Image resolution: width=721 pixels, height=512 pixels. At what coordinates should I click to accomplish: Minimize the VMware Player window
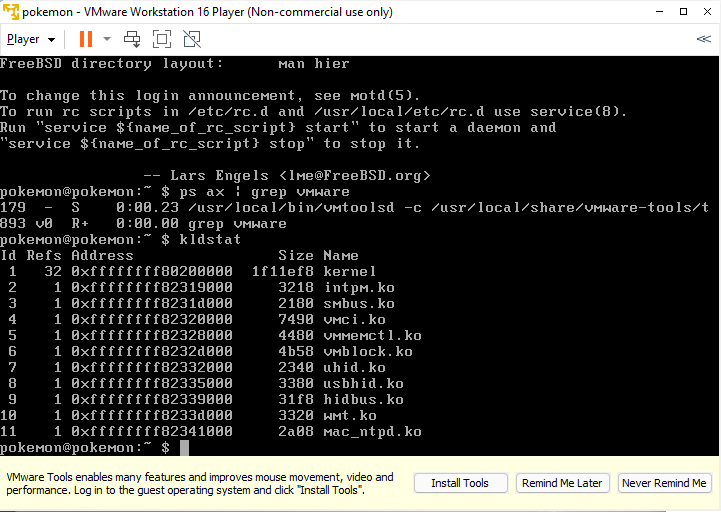pos(659,12)
